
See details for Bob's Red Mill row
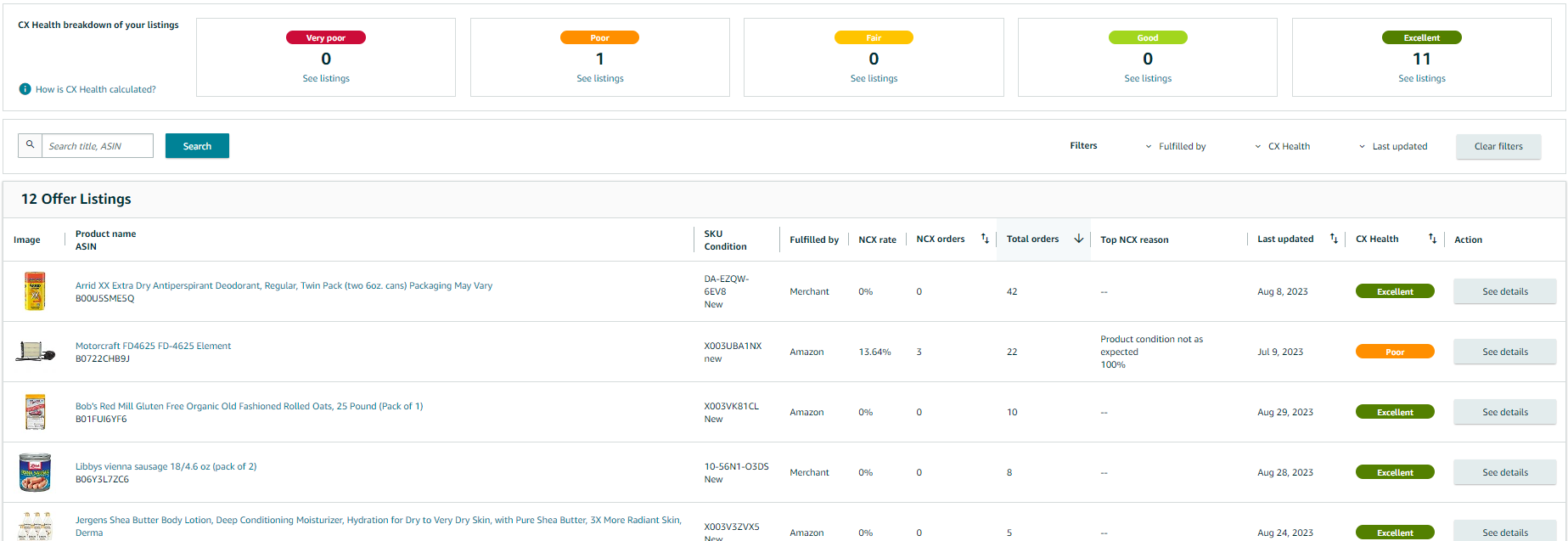(x=1505, y=412)
